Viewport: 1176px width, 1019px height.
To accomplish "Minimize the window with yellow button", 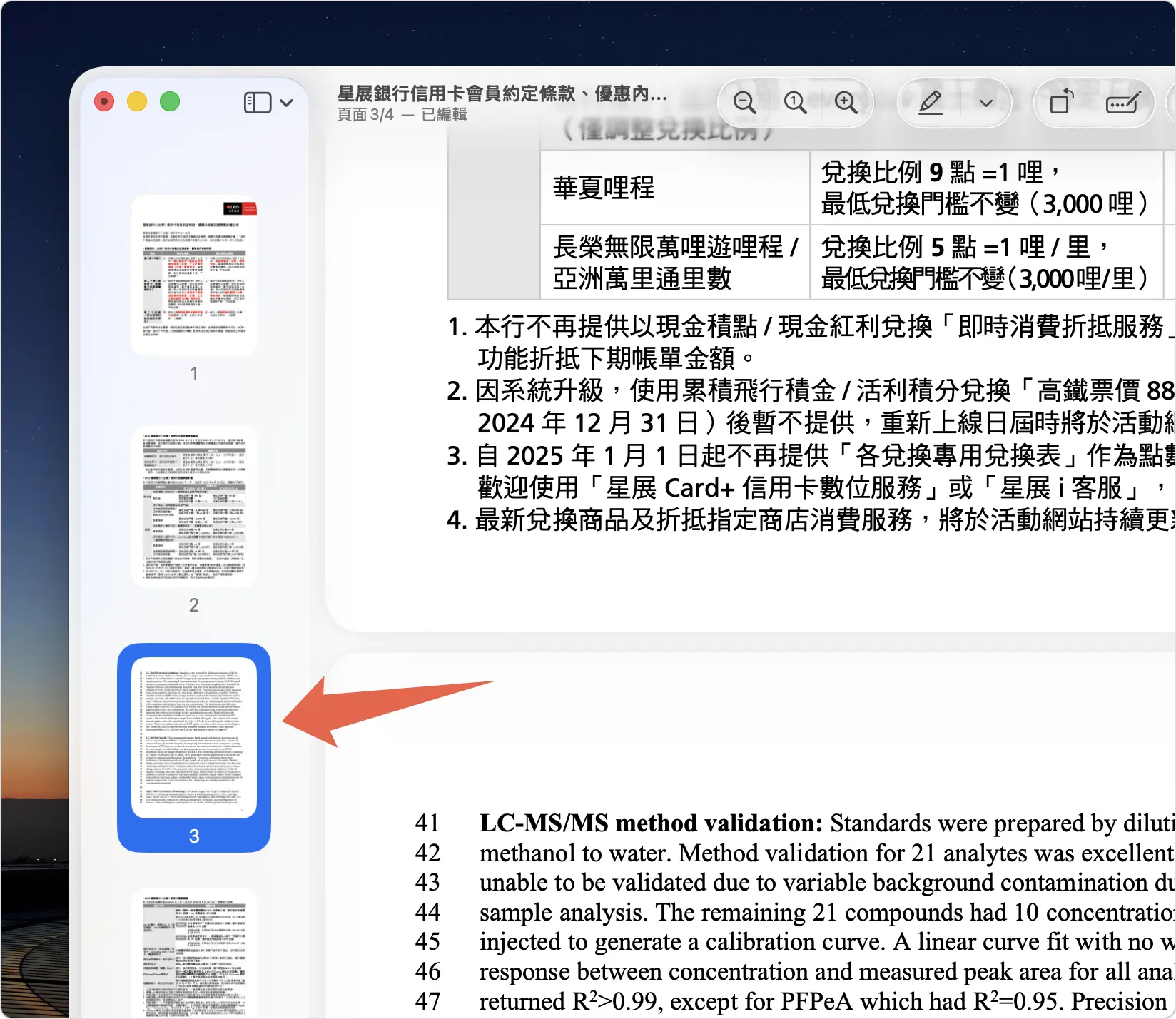I will 137,102.
